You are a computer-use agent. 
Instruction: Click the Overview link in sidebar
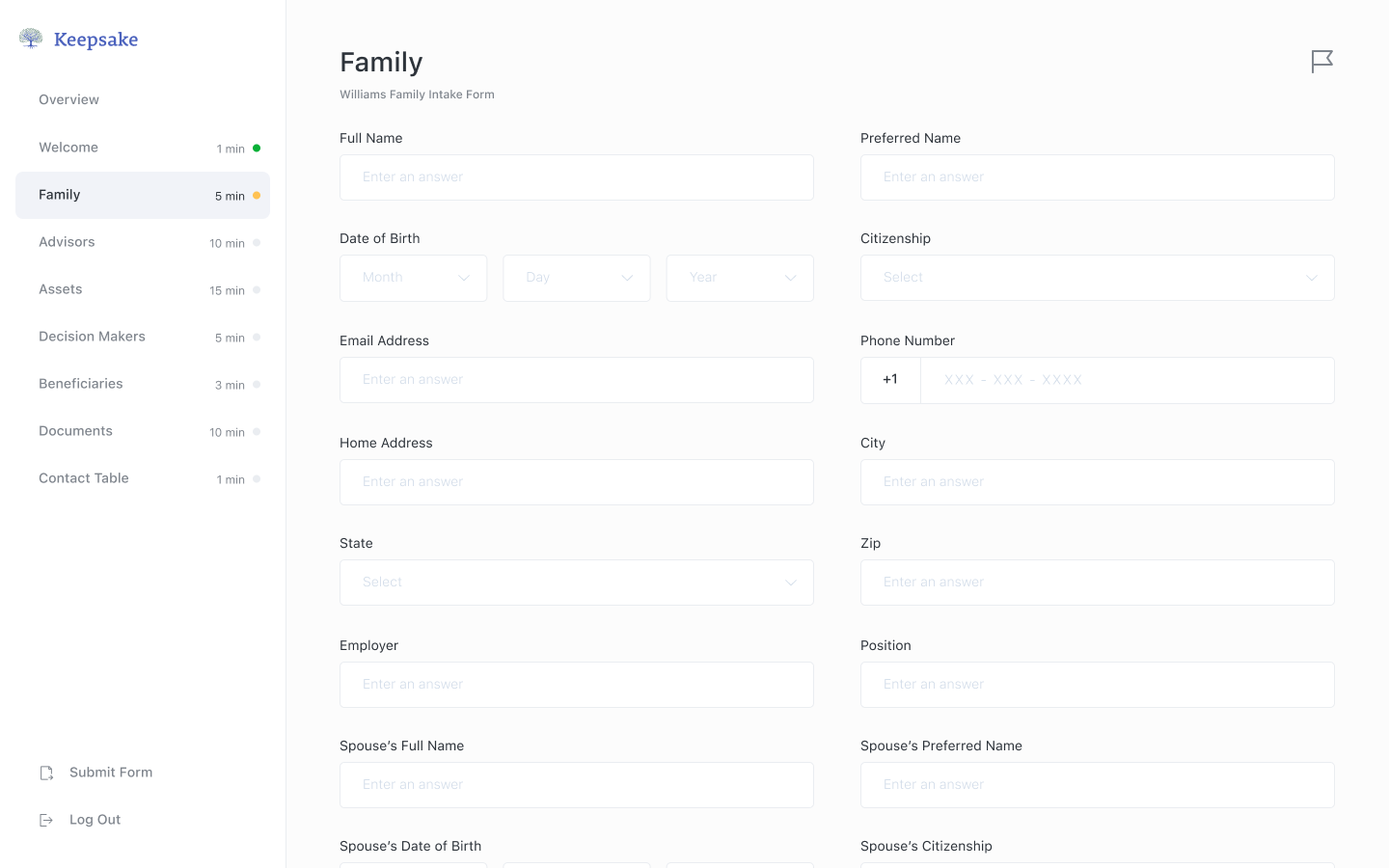tap(69, 100)
